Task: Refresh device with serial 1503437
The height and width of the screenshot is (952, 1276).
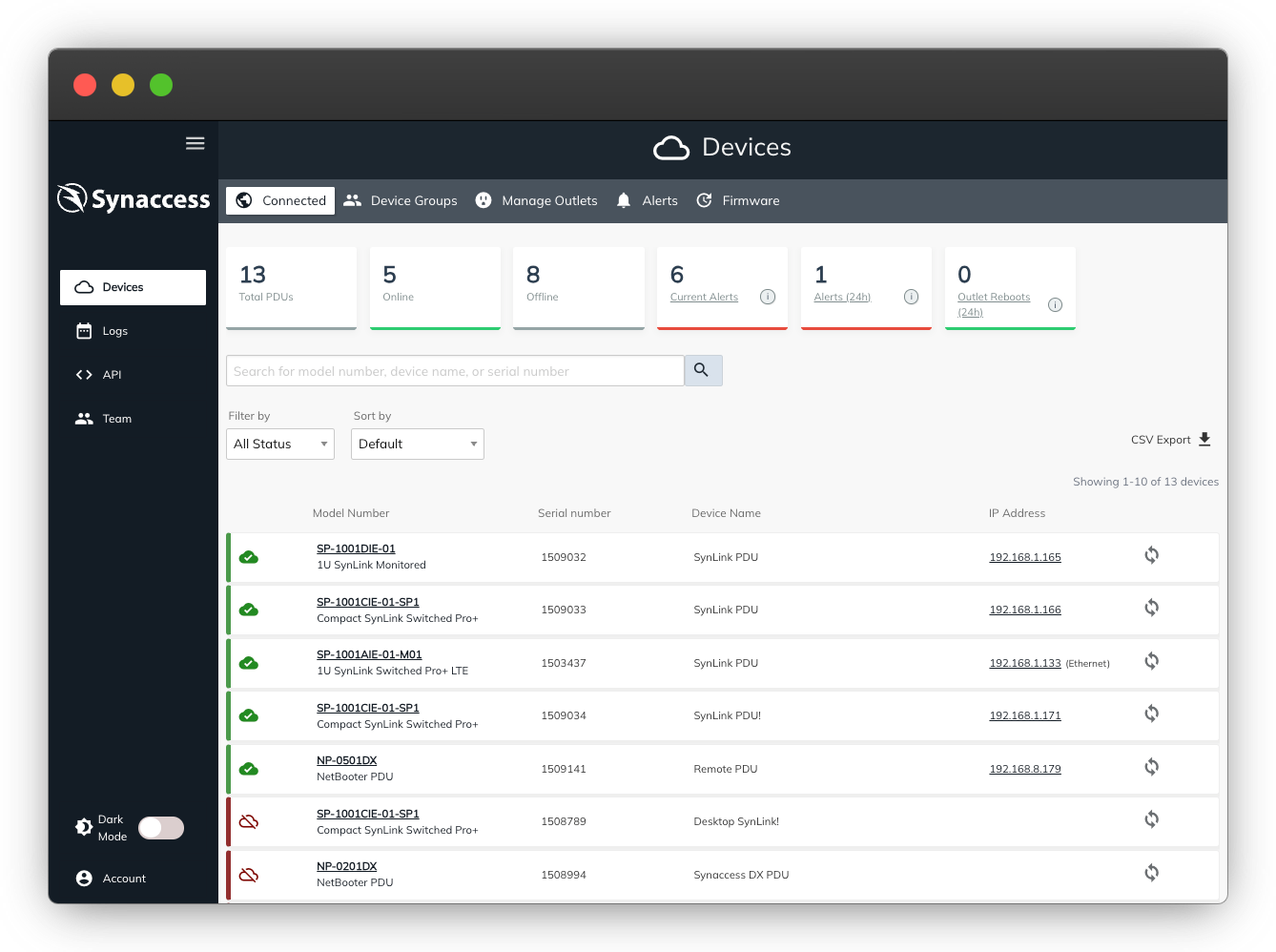Action: 1152,661
